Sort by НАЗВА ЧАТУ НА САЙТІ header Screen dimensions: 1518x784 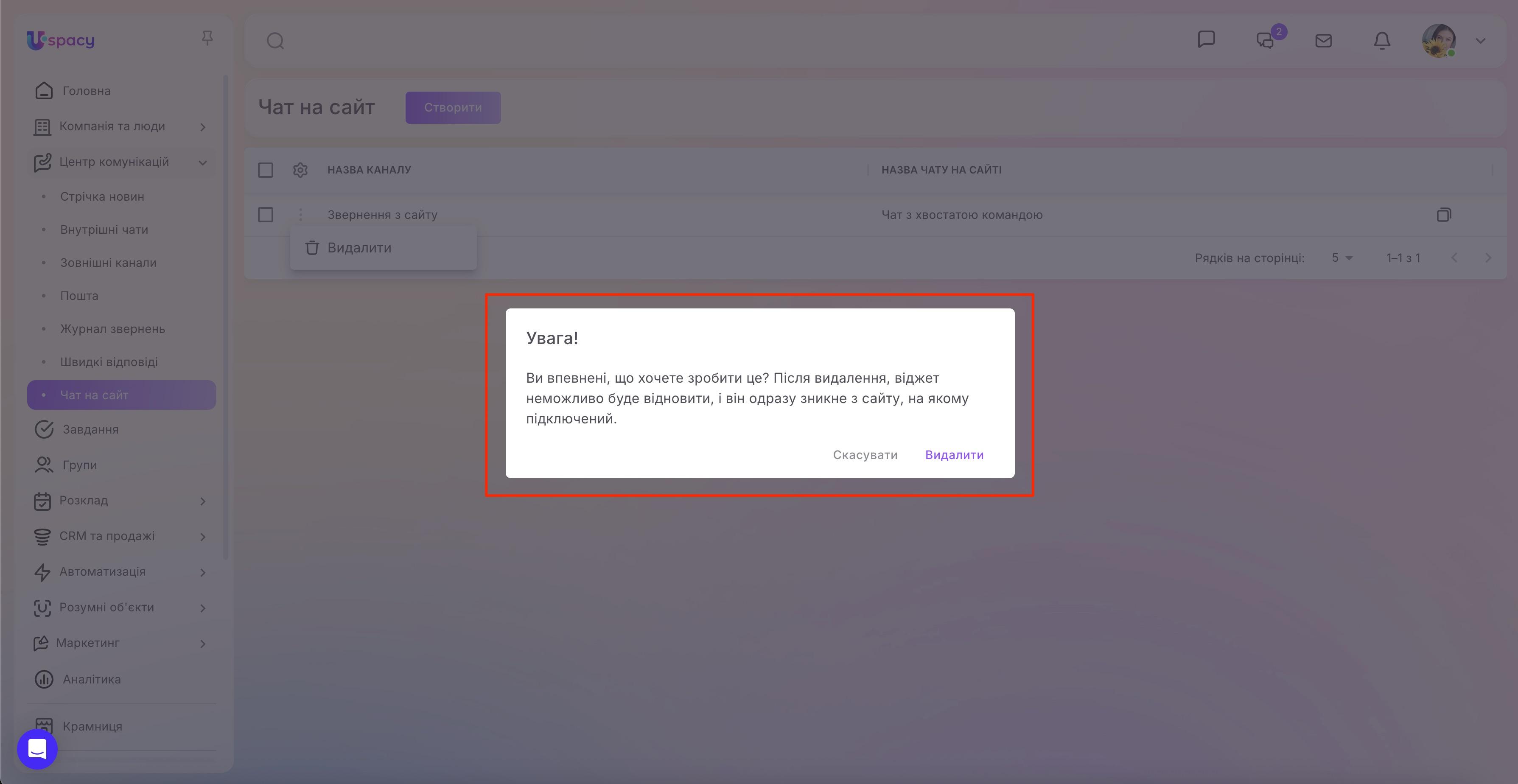pos(941,170)
